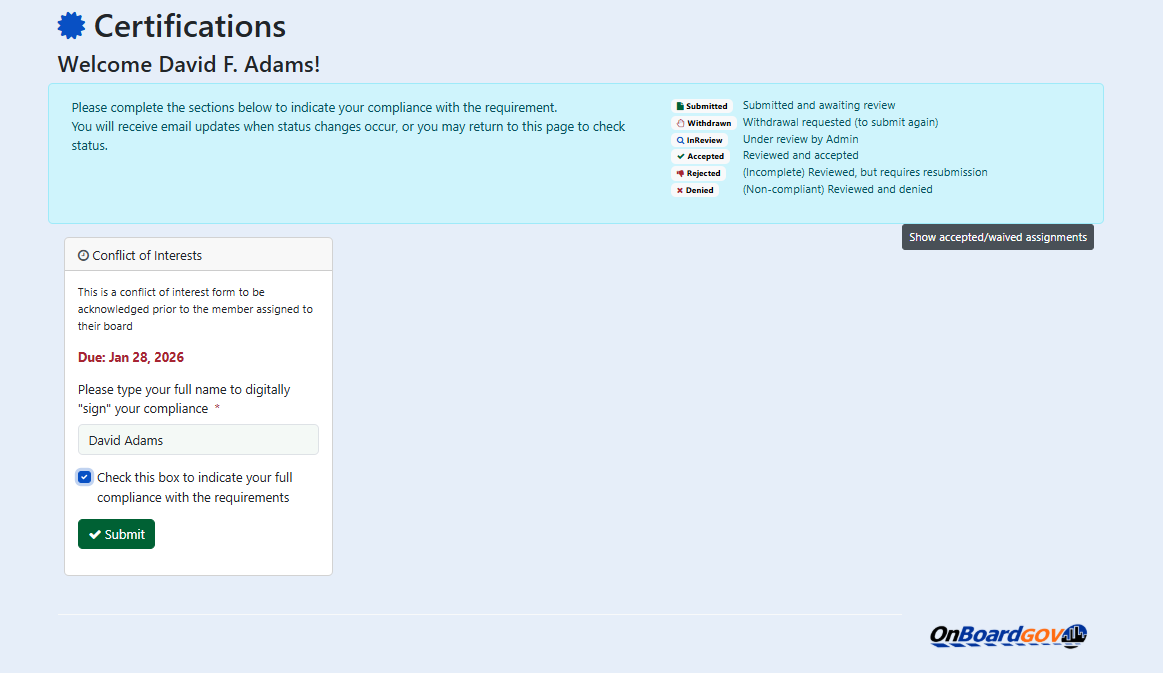This screenshot has height=673, width=1163.
Task: Click 'Reviewed and accepted' legend text
Action: click(800, 156)
